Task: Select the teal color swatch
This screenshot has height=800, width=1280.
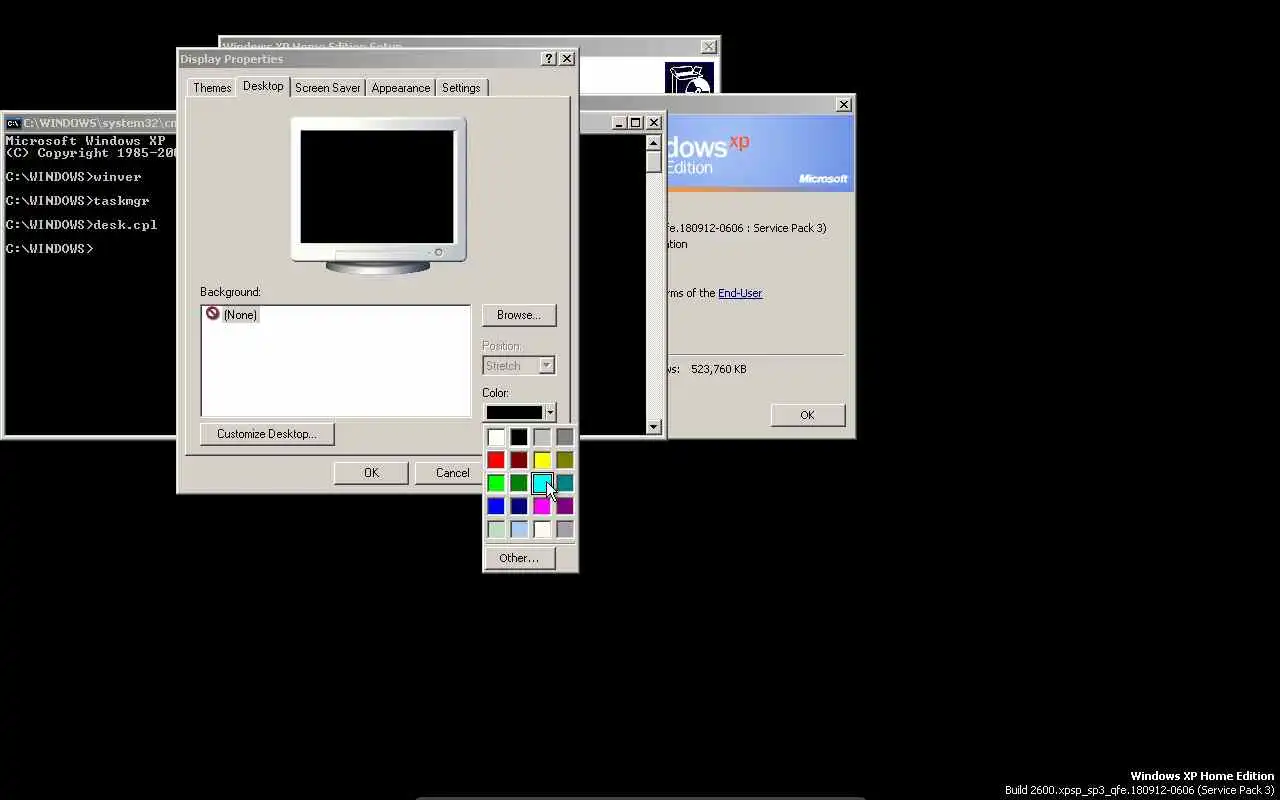Action: (x=565, y=483)
